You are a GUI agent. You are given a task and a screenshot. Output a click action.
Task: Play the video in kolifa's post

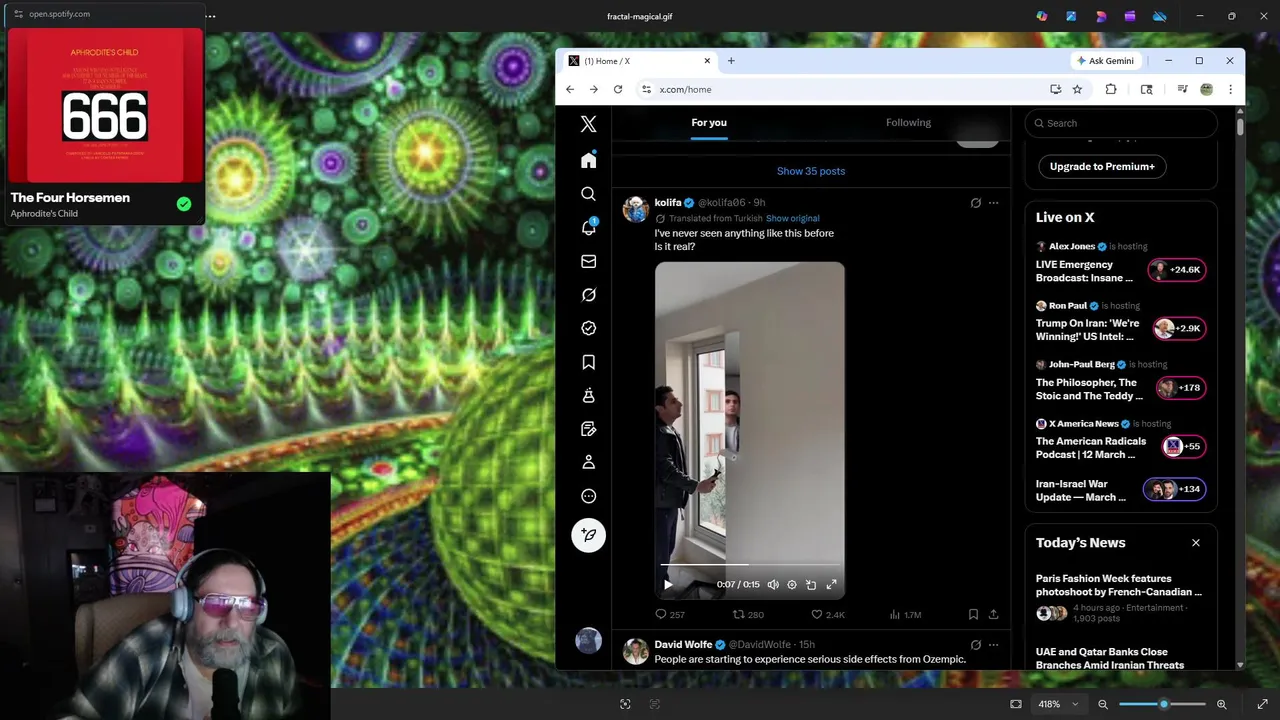pos(668,584)
